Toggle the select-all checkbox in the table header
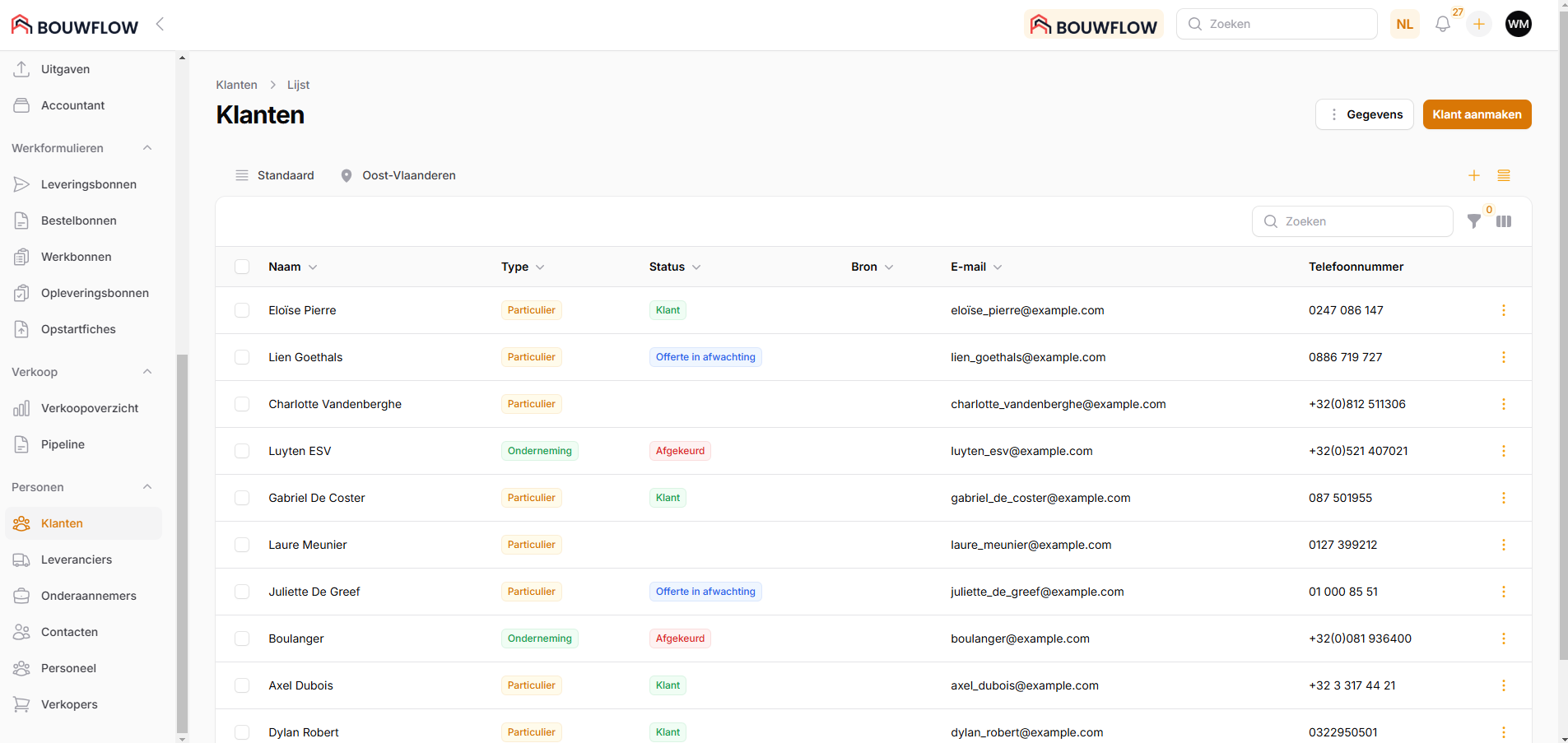1568x743 pixels. (x=242, y=267)
